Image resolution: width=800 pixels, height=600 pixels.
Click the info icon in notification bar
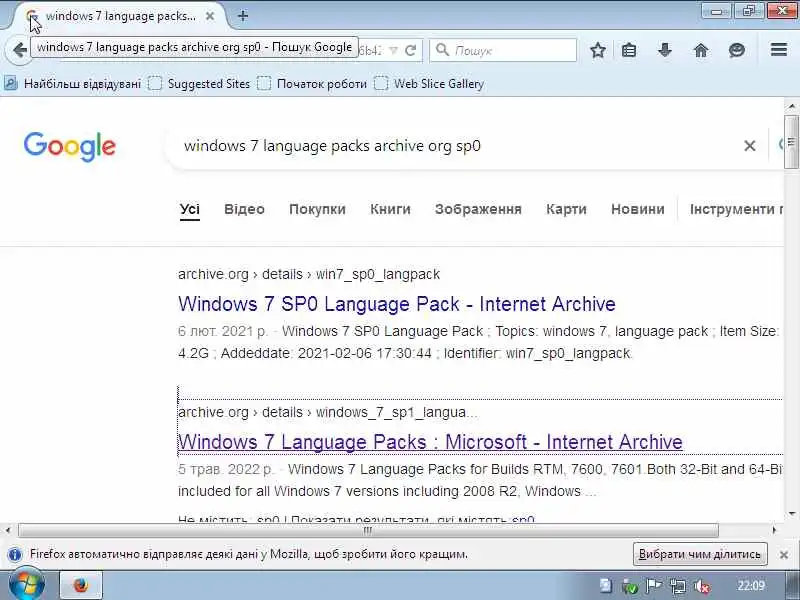coord(15,554)
